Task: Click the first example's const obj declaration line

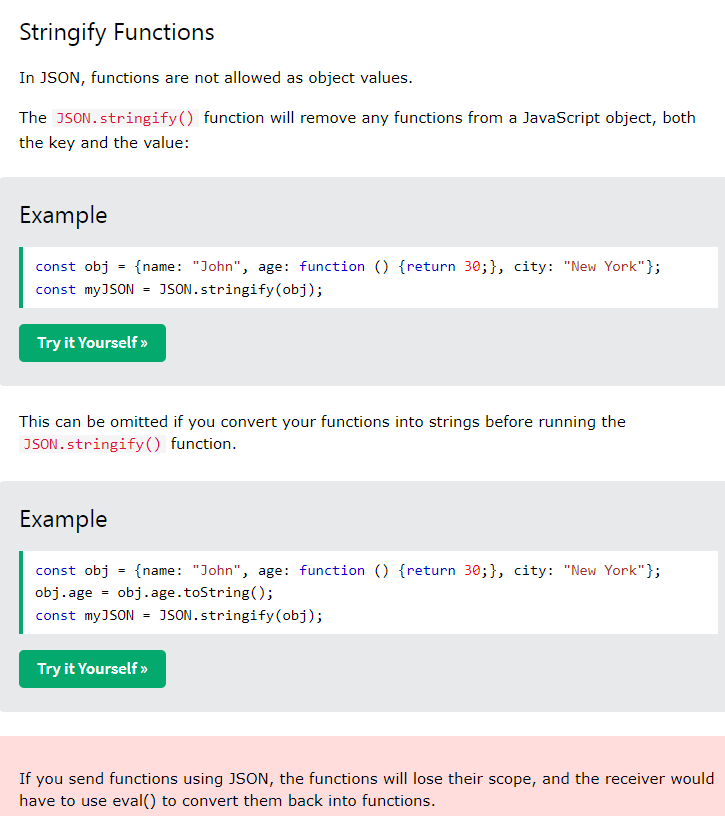Action: click(348, 266)
